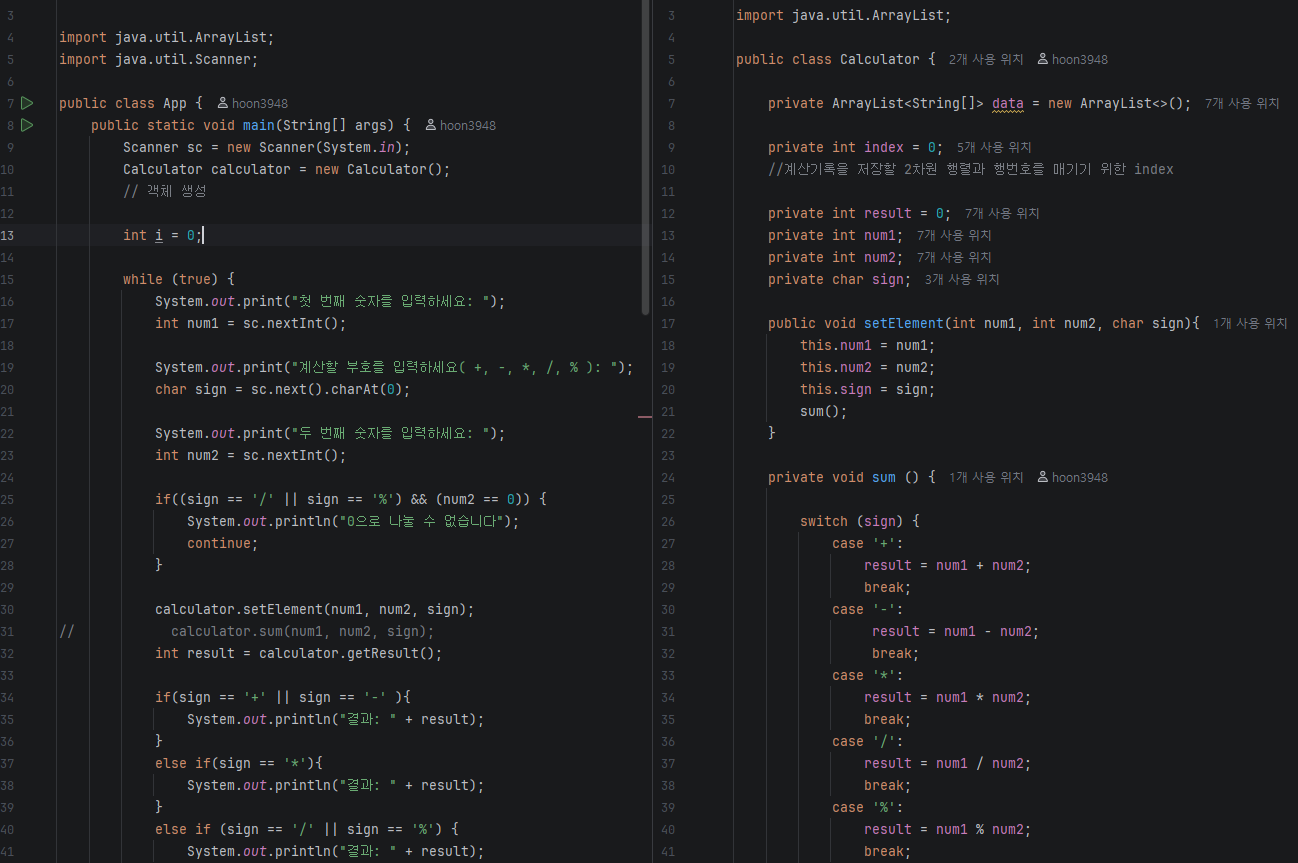Click the underlined 'data' variable in Calculator
The width and height of the screenshot is (1298, 863).
1008,103
